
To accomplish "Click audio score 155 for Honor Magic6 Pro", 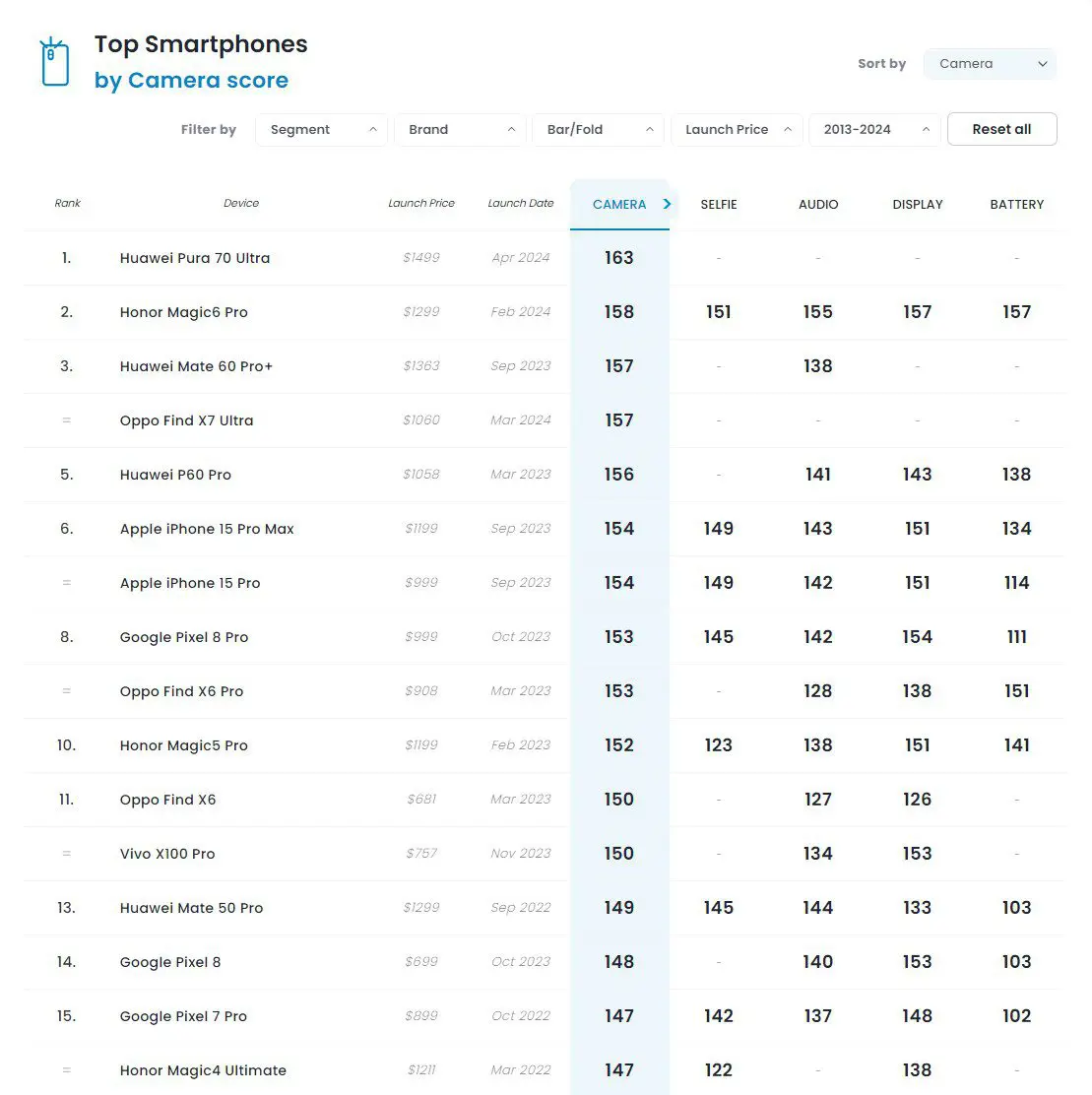I will pyautogui.click(x=817, y=312).
